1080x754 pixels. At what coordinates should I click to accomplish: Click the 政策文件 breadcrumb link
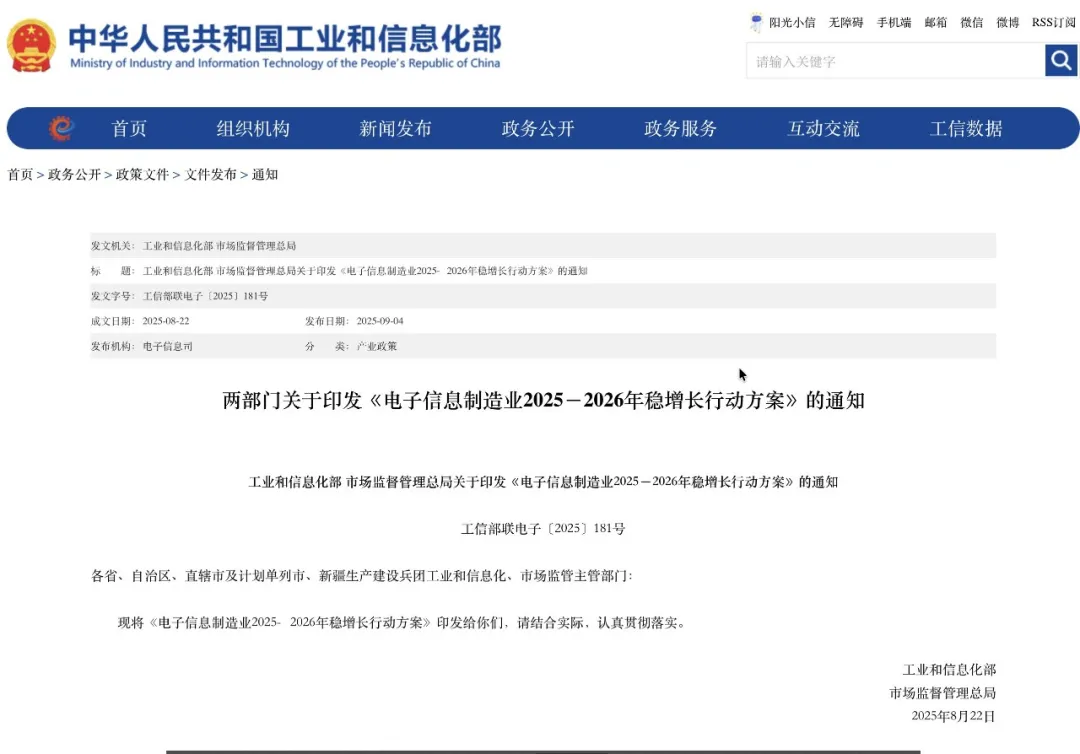[x=142, y=174]
